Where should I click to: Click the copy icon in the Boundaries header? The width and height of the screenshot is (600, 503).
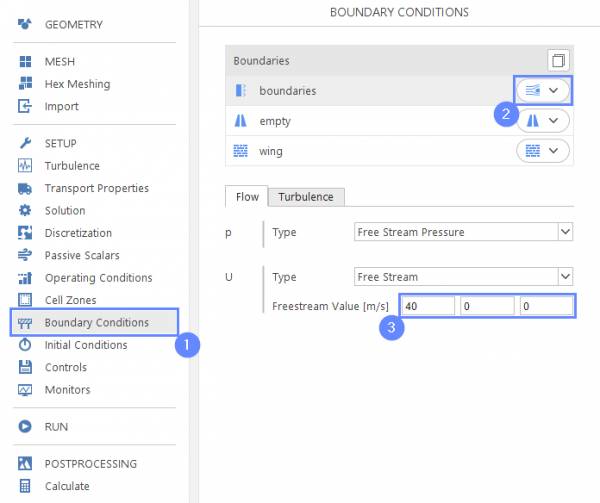tap(558, 61)
